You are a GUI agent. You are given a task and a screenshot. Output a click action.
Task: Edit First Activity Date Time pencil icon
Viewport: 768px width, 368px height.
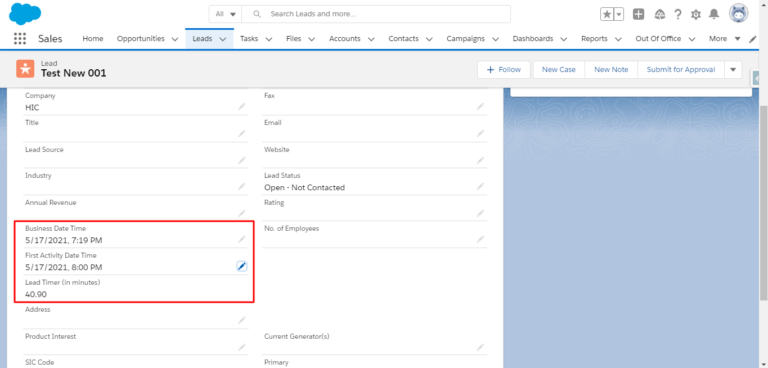241,266
